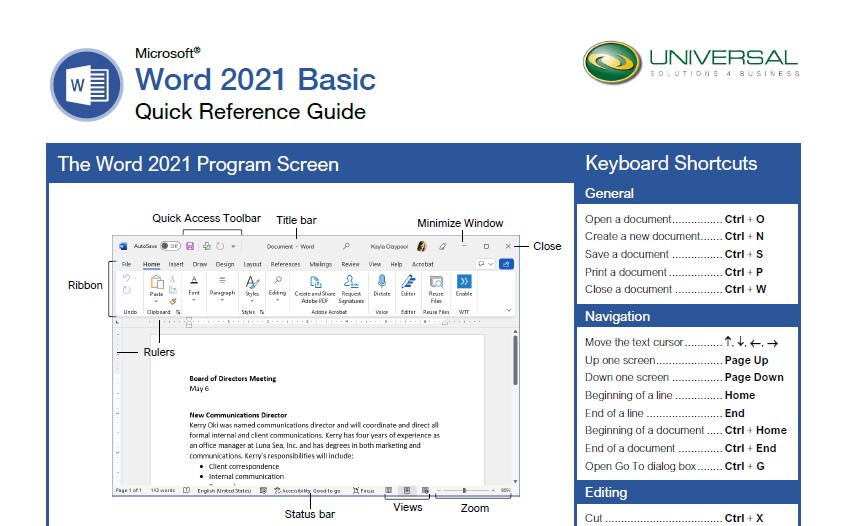
Task: Click the Redo icon in the Quick Access Toolbar
Action: click(220, 246)
